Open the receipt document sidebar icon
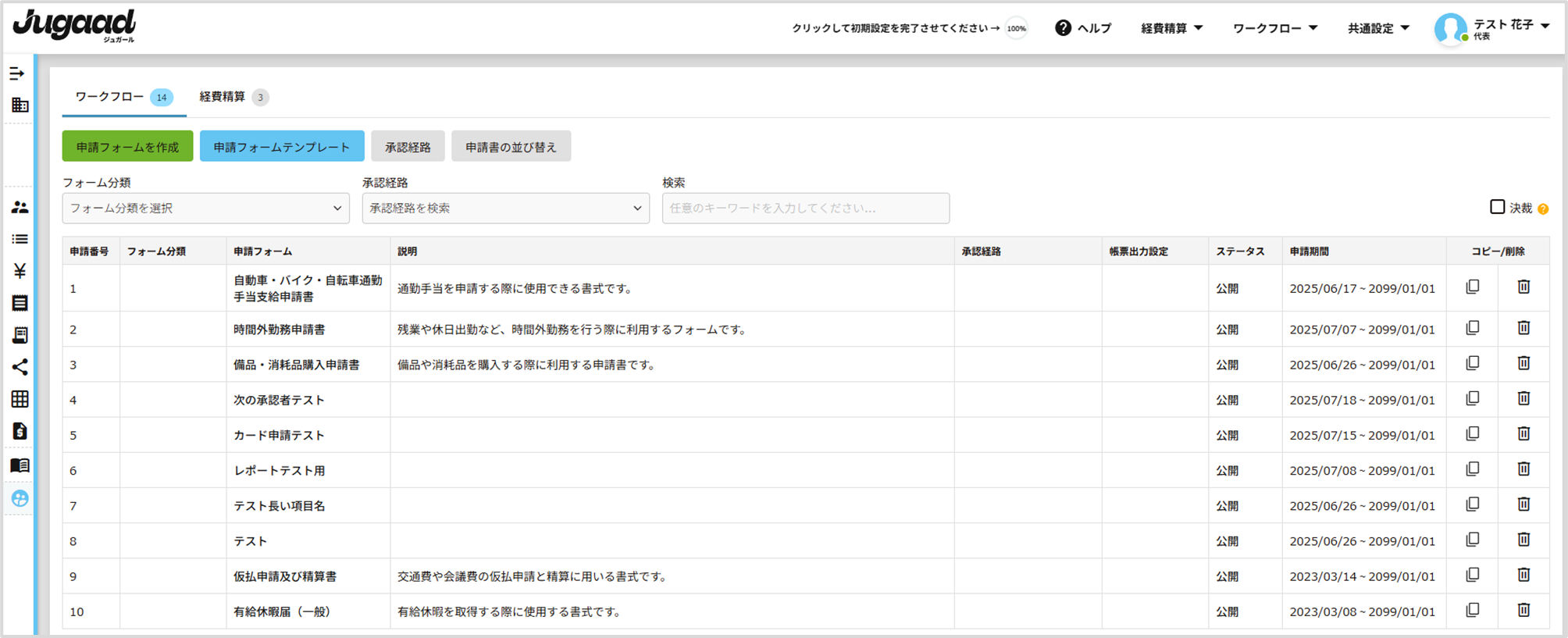1568x638 pixels. (20, 335)
